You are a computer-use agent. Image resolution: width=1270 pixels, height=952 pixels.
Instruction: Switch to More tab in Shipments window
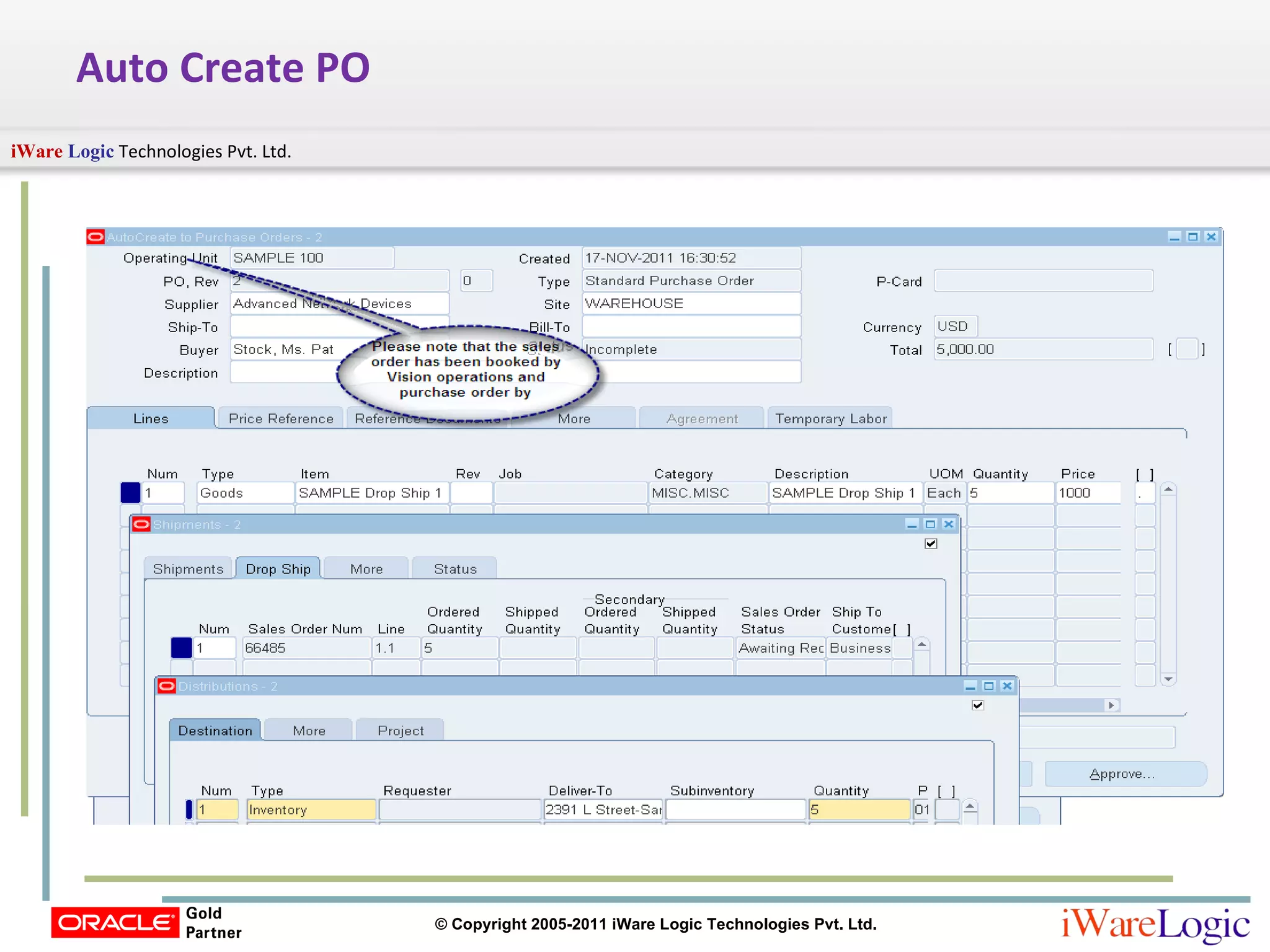point(366,568)
